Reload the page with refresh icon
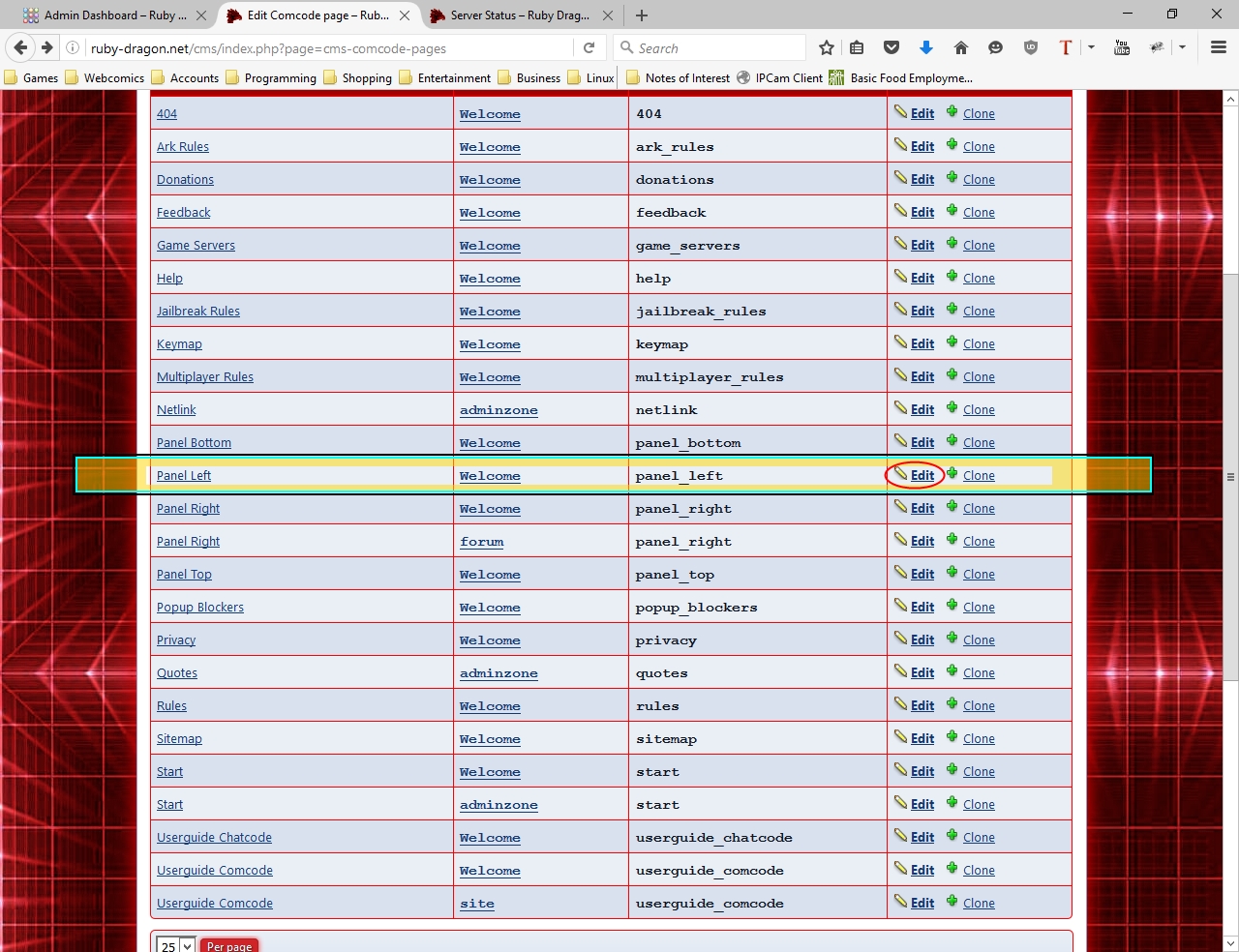 (589, 47)
